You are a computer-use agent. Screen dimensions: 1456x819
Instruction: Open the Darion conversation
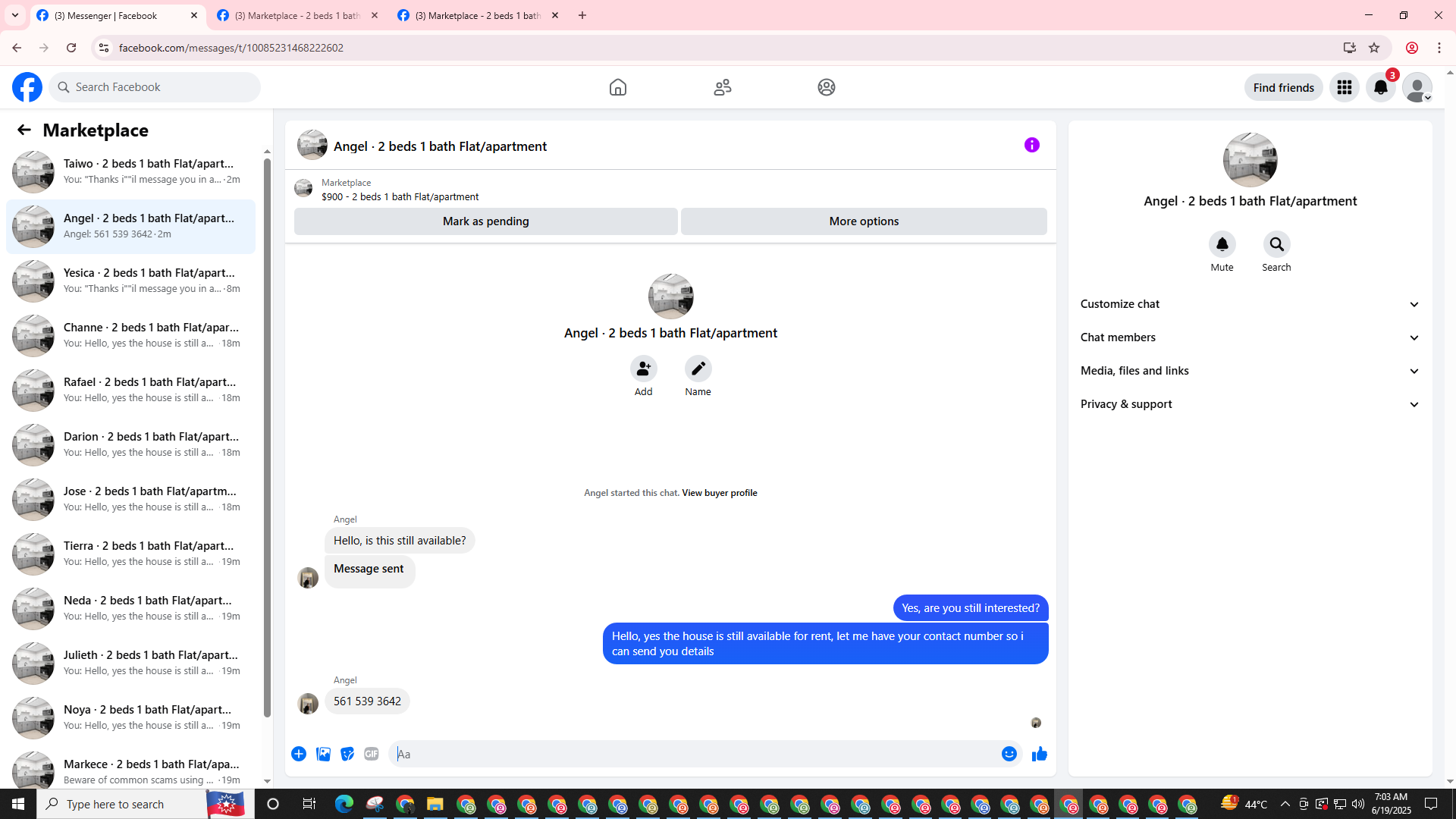click(130, 444)
